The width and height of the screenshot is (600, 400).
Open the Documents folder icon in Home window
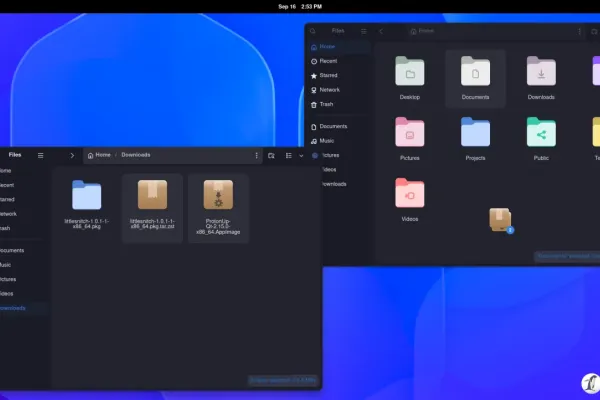click(475, 71)
